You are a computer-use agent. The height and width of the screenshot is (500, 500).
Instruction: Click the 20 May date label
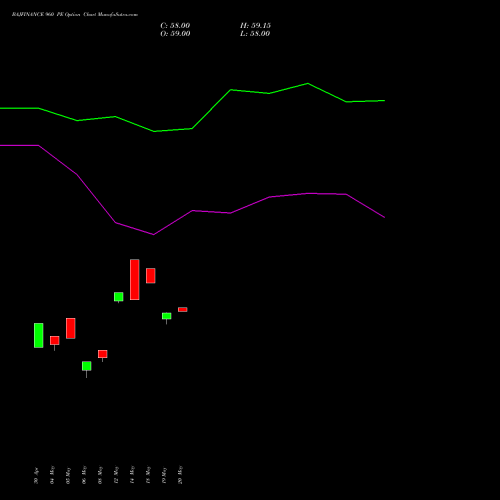click(x=180, y=475)
